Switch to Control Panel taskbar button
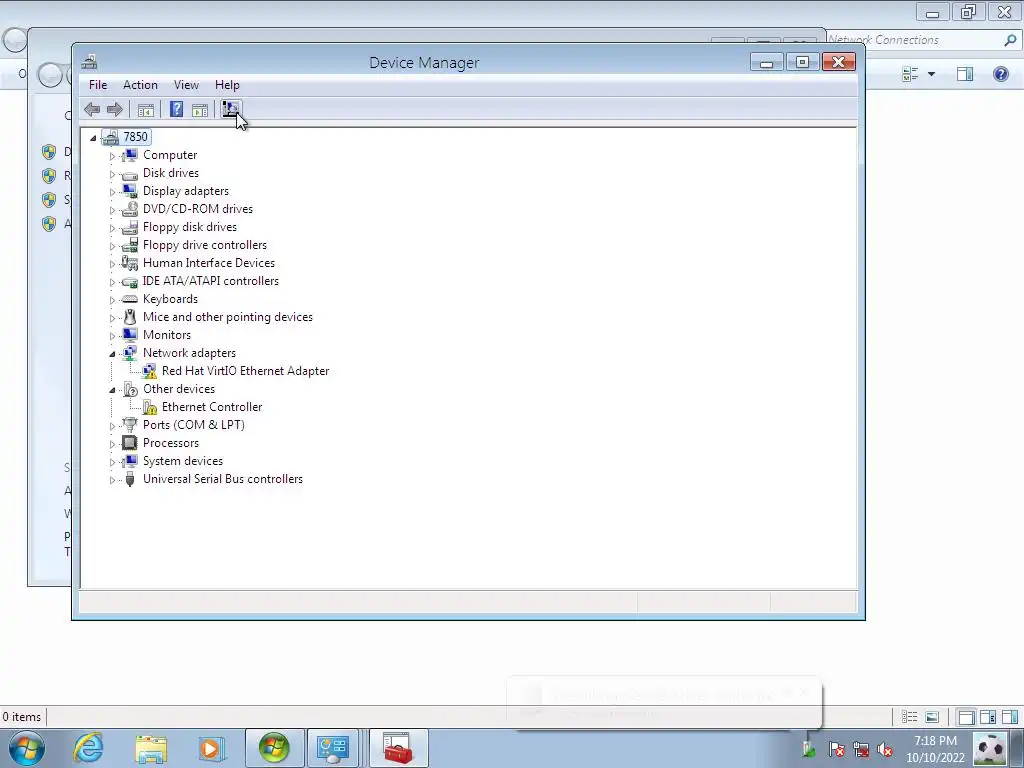This screenshot has width=1024, height=768. [x=333, y=748]
